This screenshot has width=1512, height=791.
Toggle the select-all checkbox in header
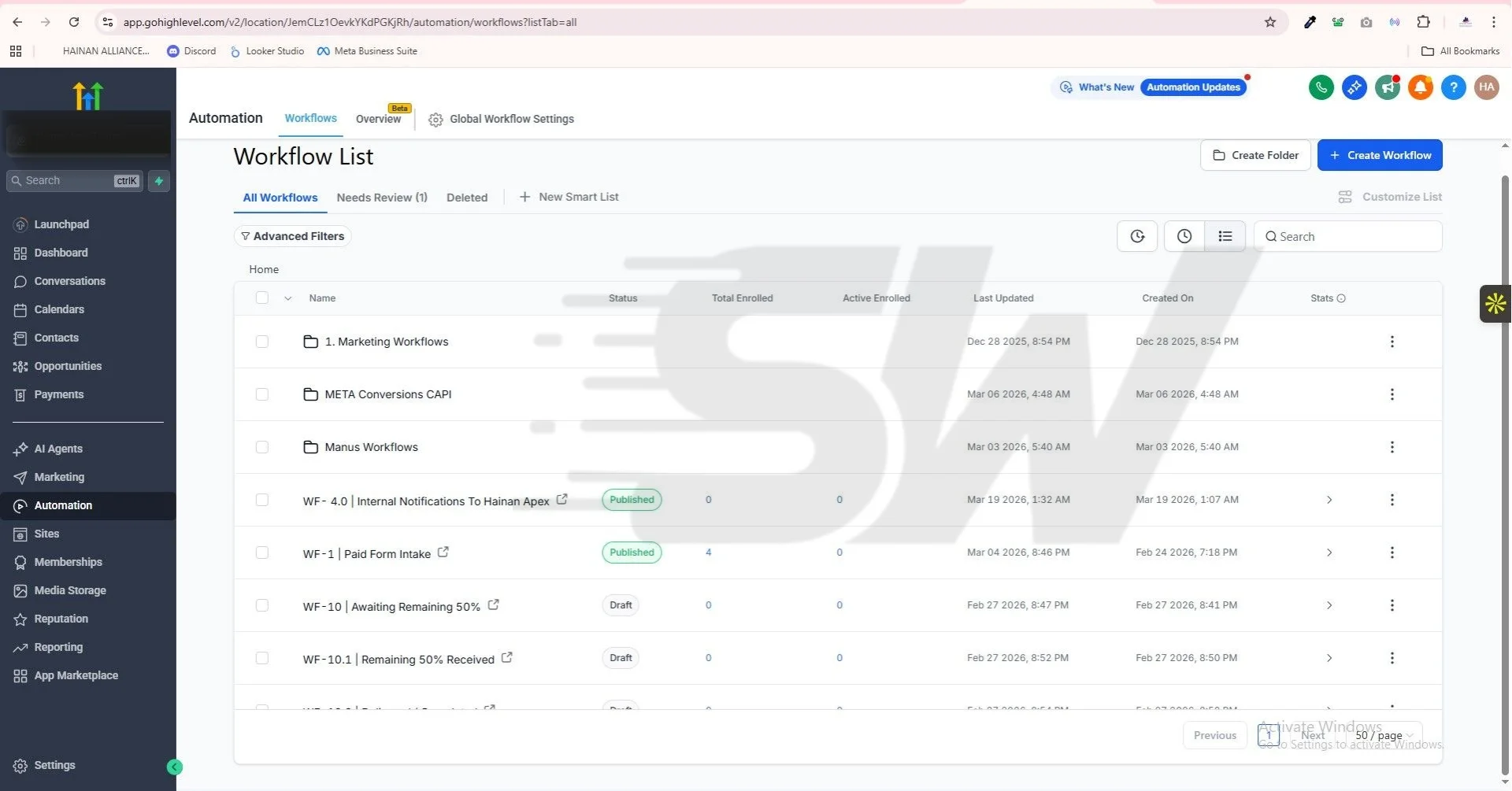coord(262,298)
